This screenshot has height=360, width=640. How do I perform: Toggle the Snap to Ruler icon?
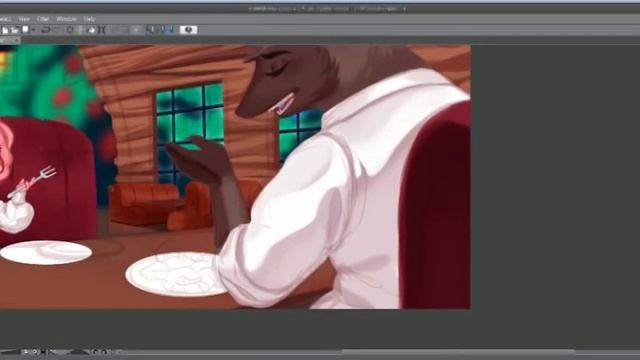tap(150, 30)
